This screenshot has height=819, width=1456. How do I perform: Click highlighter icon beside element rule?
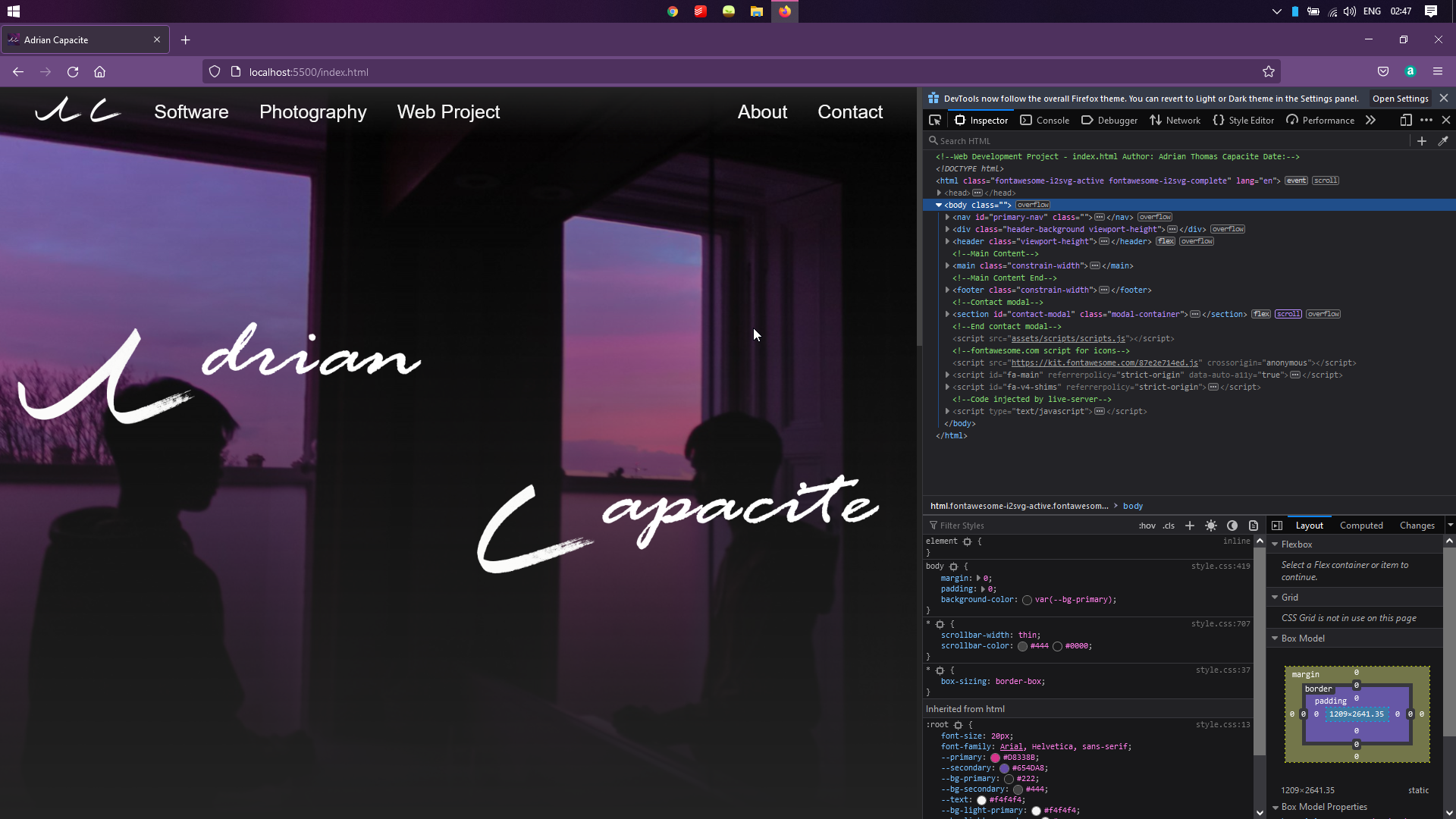click(x=967, y=541)
